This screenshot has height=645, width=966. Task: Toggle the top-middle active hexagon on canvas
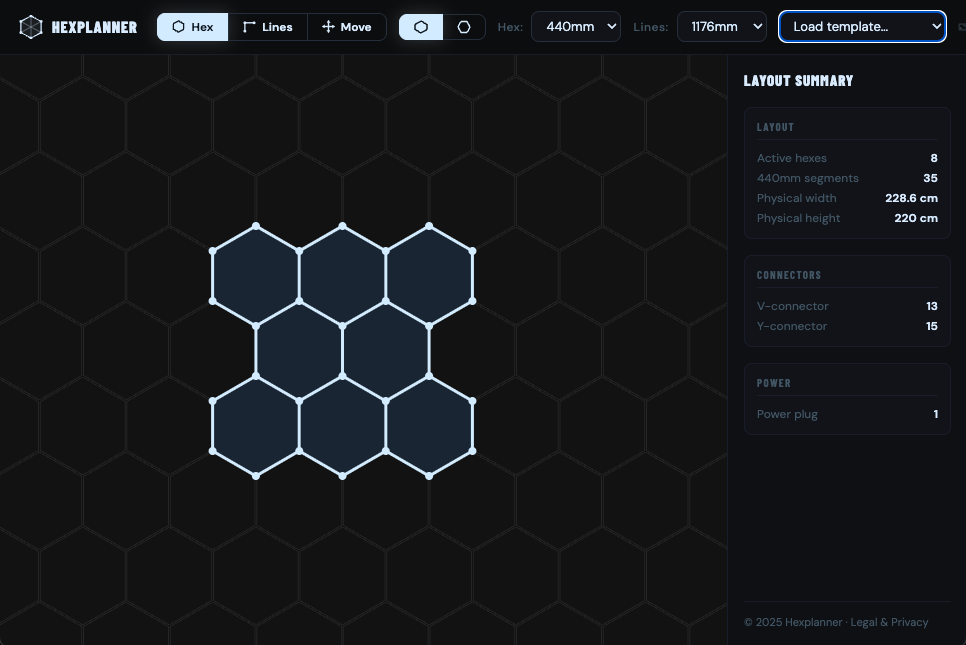coord(343,276)
